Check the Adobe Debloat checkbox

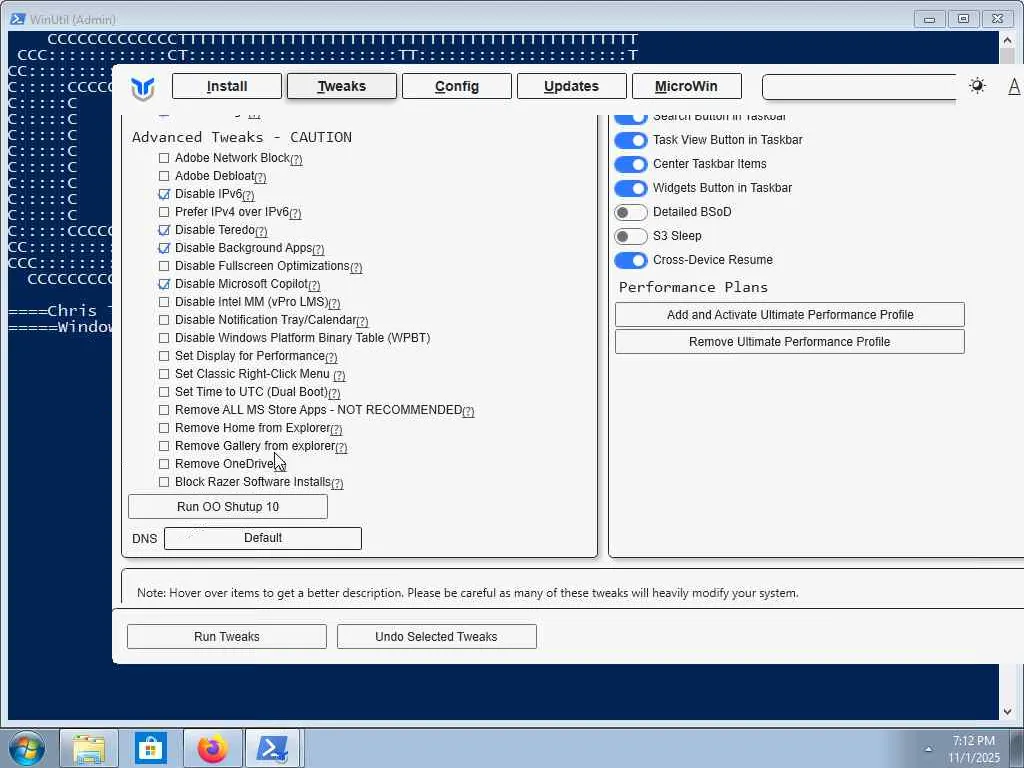[164, 176]
